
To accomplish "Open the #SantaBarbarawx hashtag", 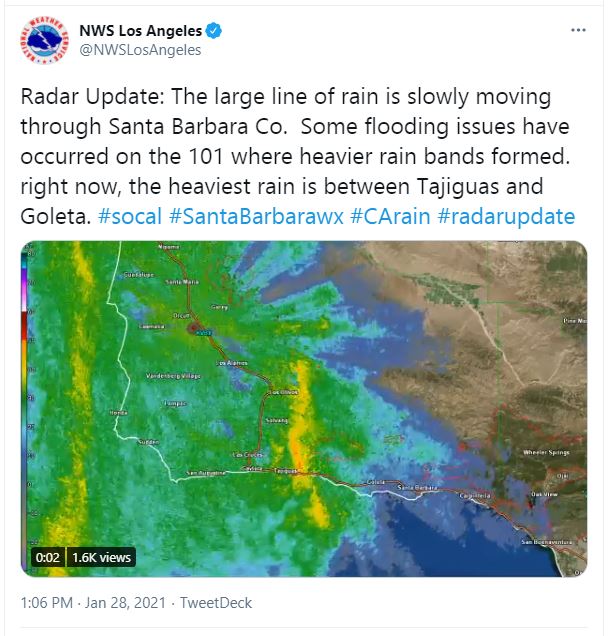I will point(256,216).
